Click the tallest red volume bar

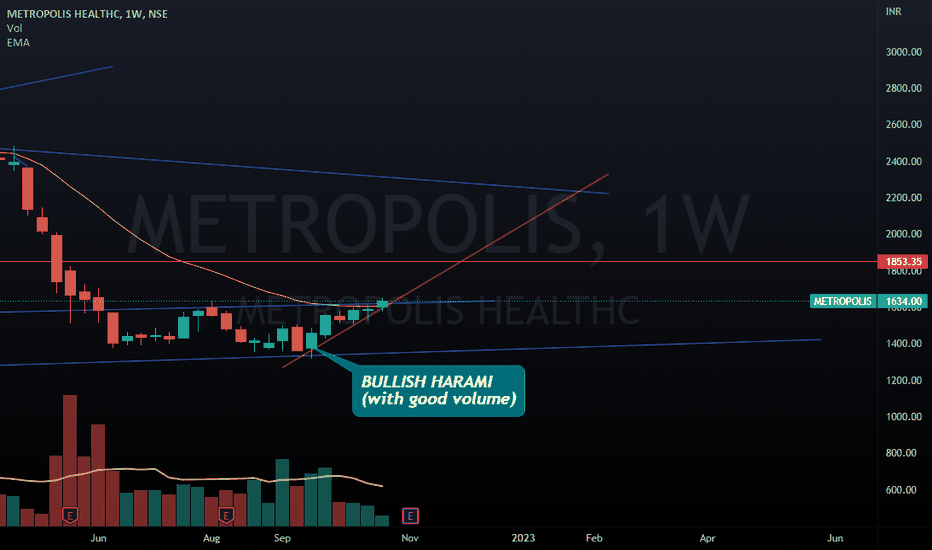pyautogui.click(x=70, y=460)
